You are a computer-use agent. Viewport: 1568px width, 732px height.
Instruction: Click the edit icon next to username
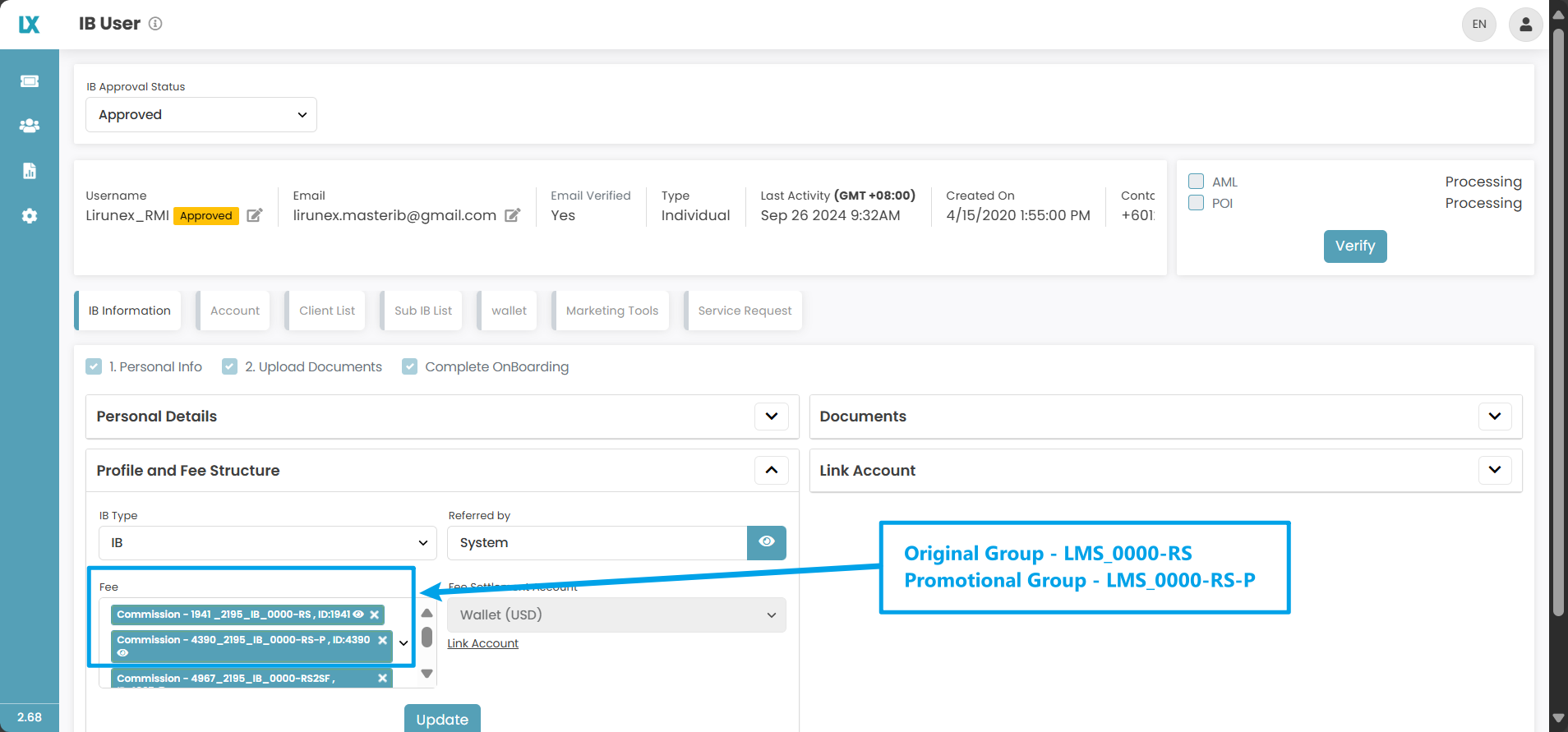255,215
